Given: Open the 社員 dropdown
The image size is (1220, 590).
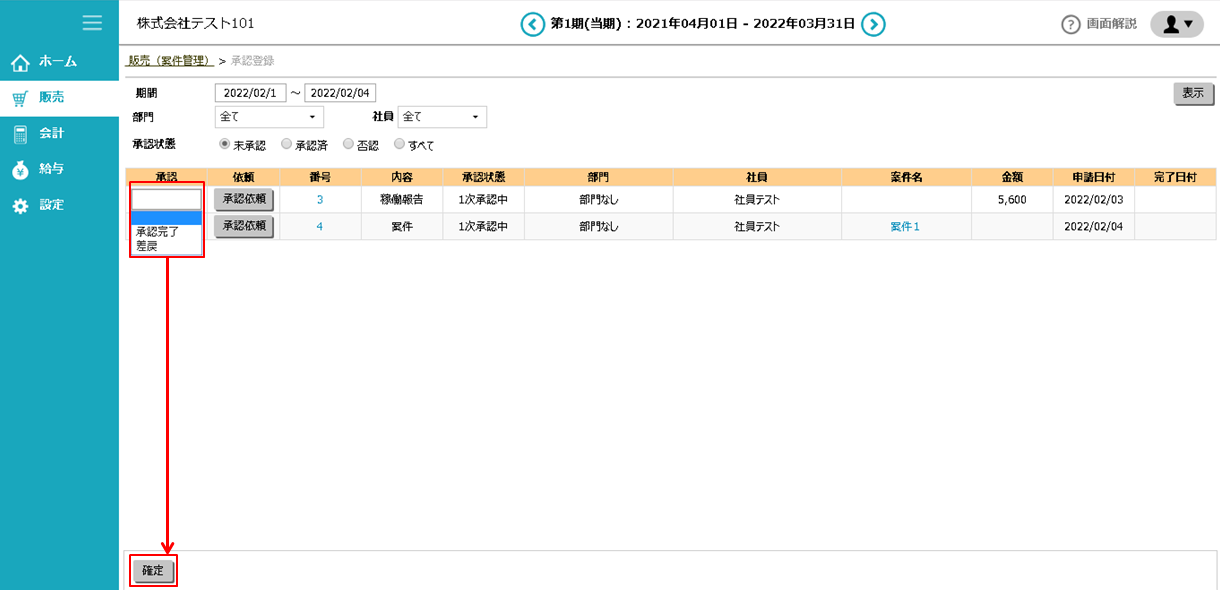Looking at the screenshot, I should (x=442, y=117).
